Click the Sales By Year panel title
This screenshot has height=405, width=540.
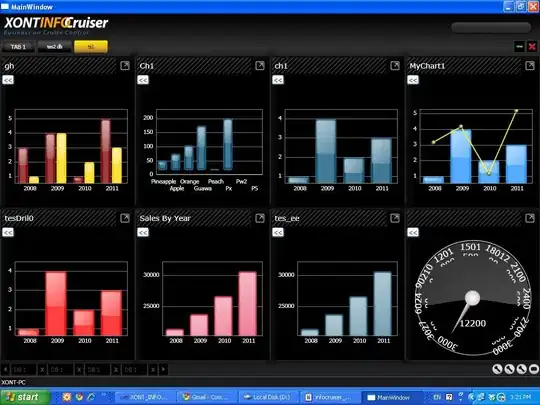[165, 218]
